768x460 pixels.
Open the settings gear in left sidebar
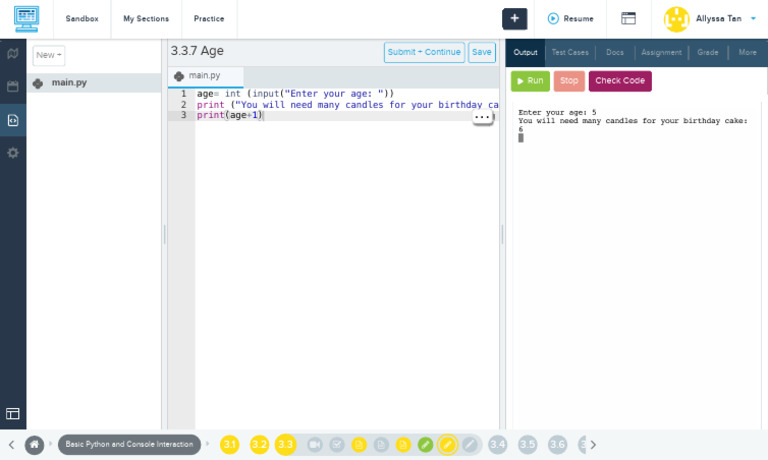point(13,153)
